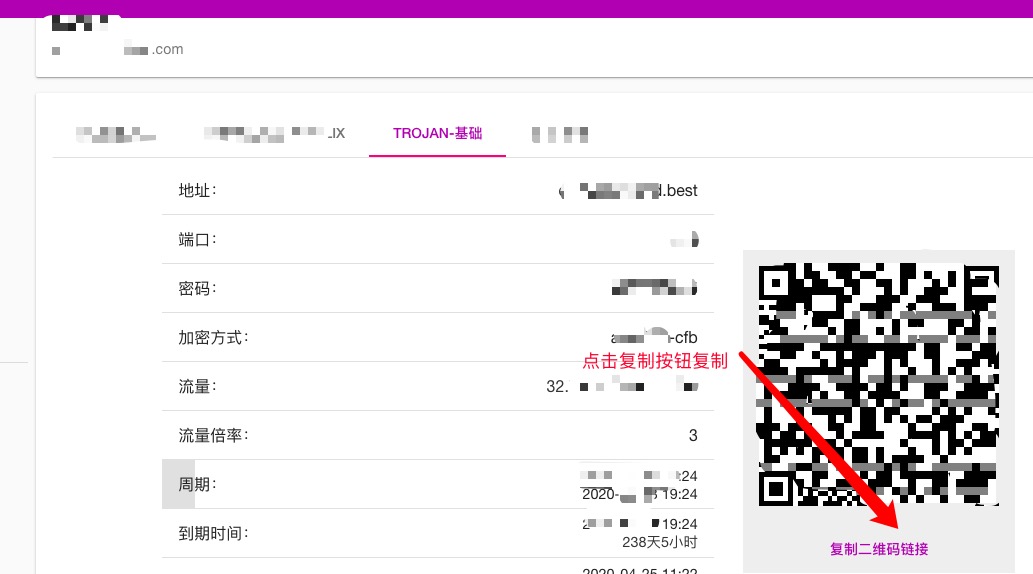Click the 加密方式 row label
This screenshot has width=1033, height=574.
coord(212,338)
